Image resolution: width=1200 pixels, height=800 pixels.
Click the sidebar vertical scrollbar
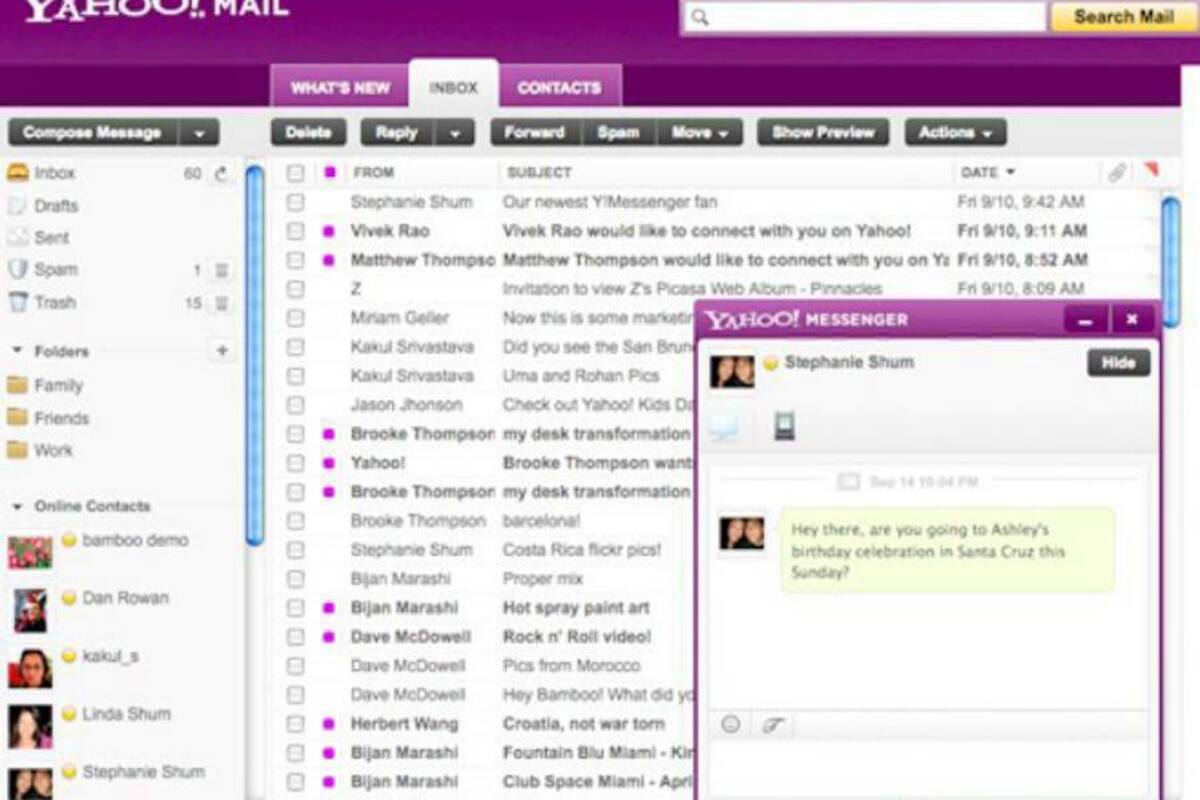(x=254, y=355)
